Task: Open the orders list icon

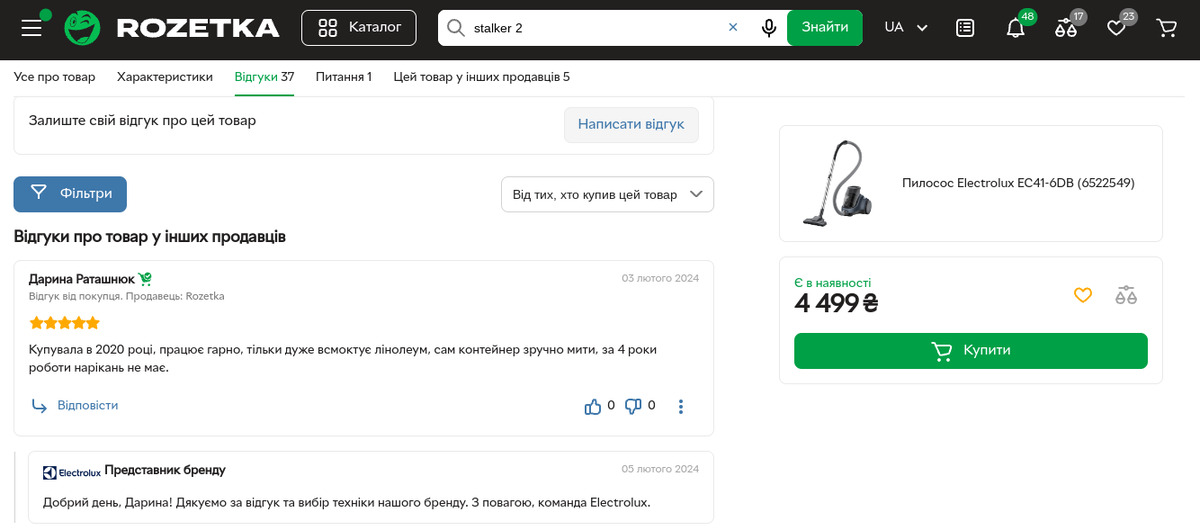Action: tap(965, 28)
